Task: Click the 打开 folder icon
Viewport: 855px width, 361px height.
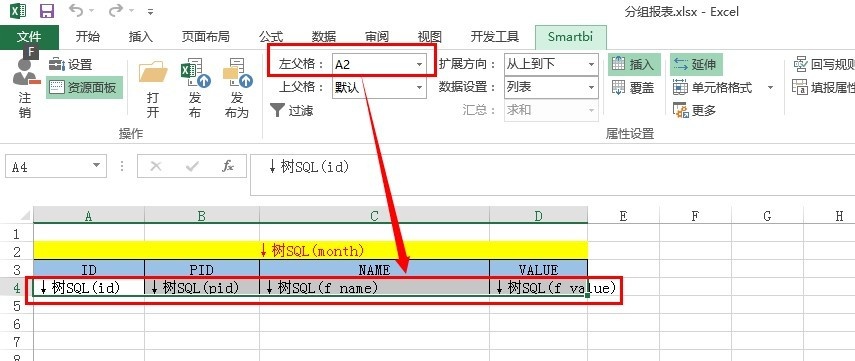Action: (x=153, y=73)
